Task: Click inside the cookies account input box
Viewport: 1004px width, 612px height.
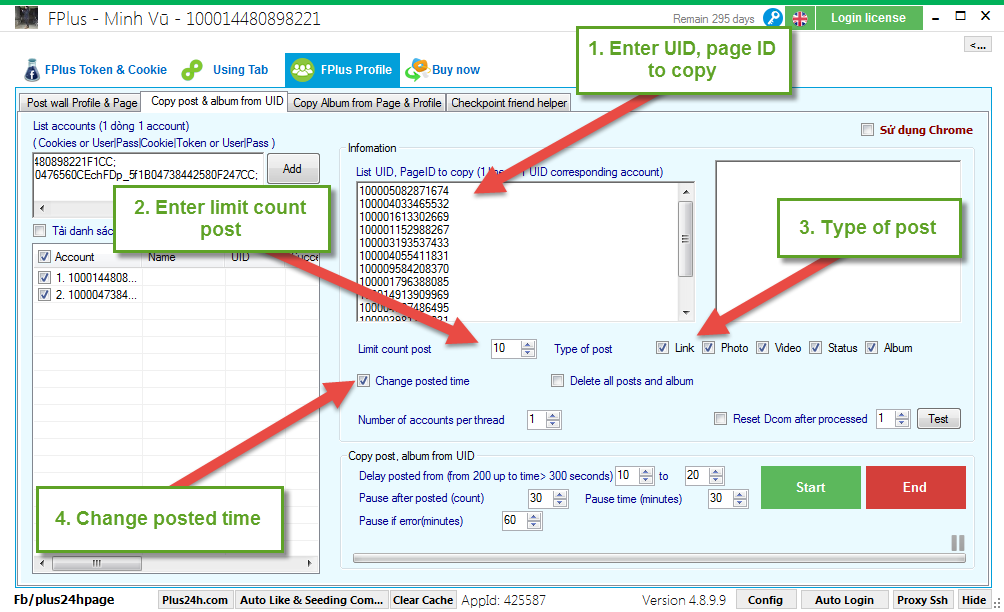Action: 148,177
